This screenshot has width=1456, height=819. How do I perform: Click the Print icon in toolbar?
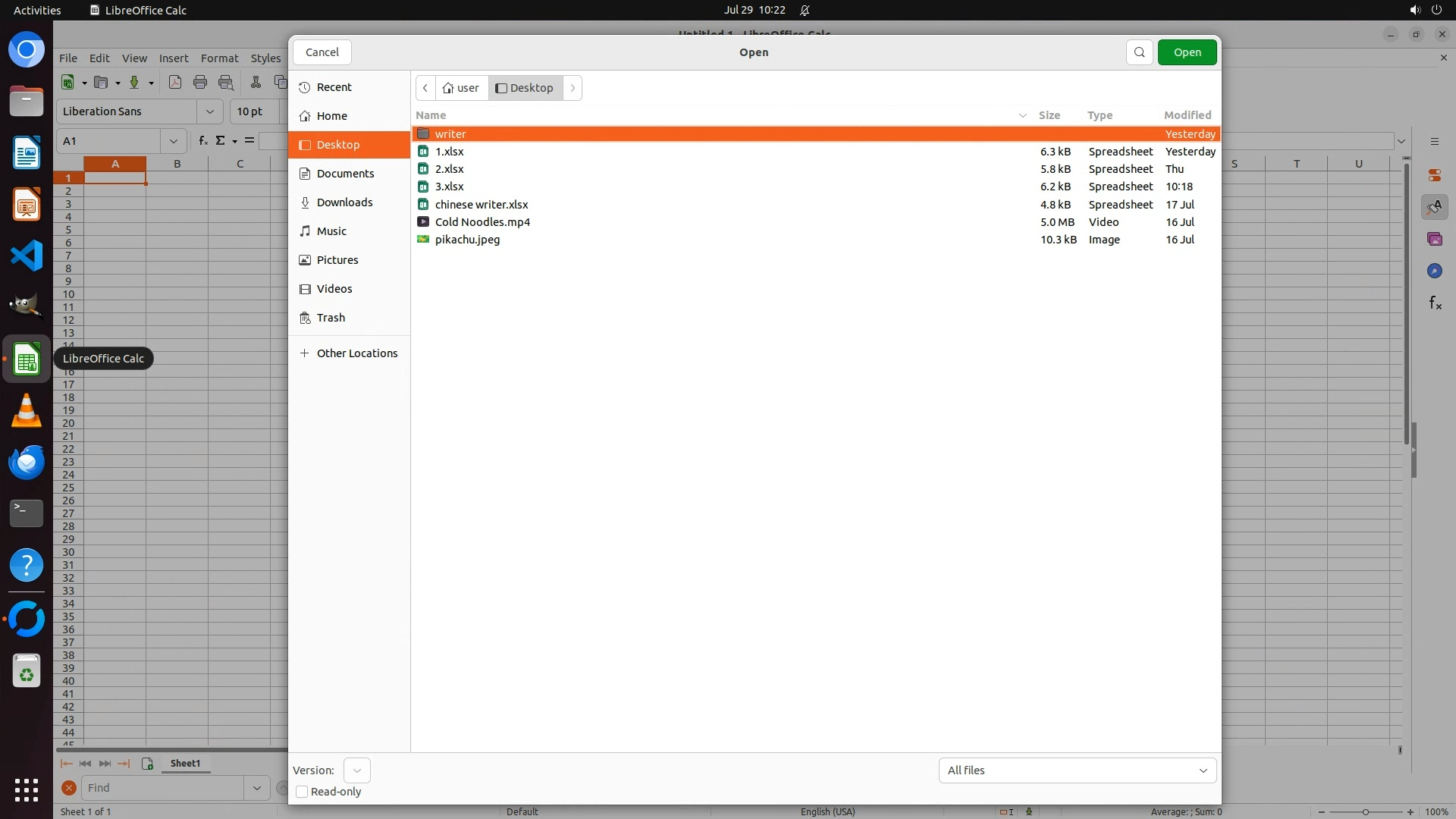coord(200,83)
